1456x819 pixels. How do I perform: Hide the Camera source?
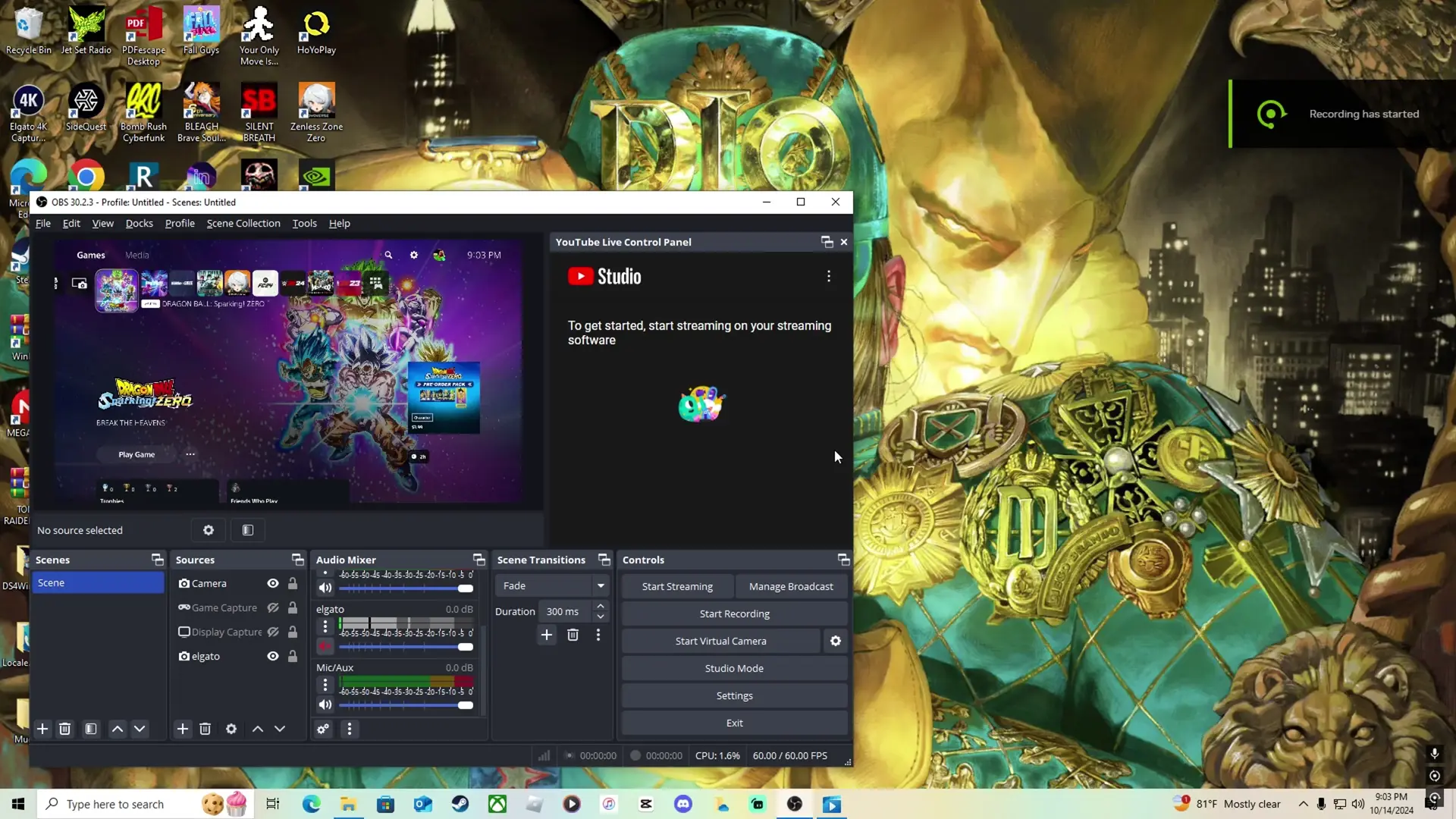(x=272, y=583)
